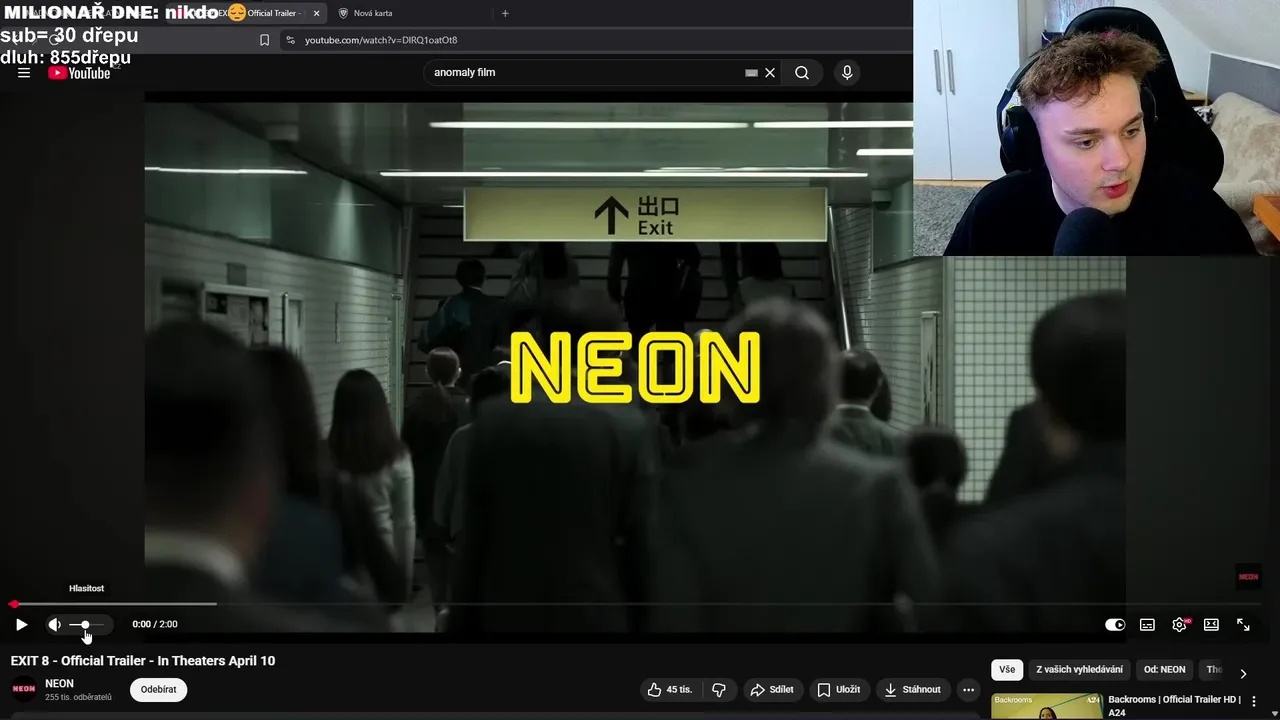Start voice search with microphone icon
1280x720 pixels.
[847, 72]
